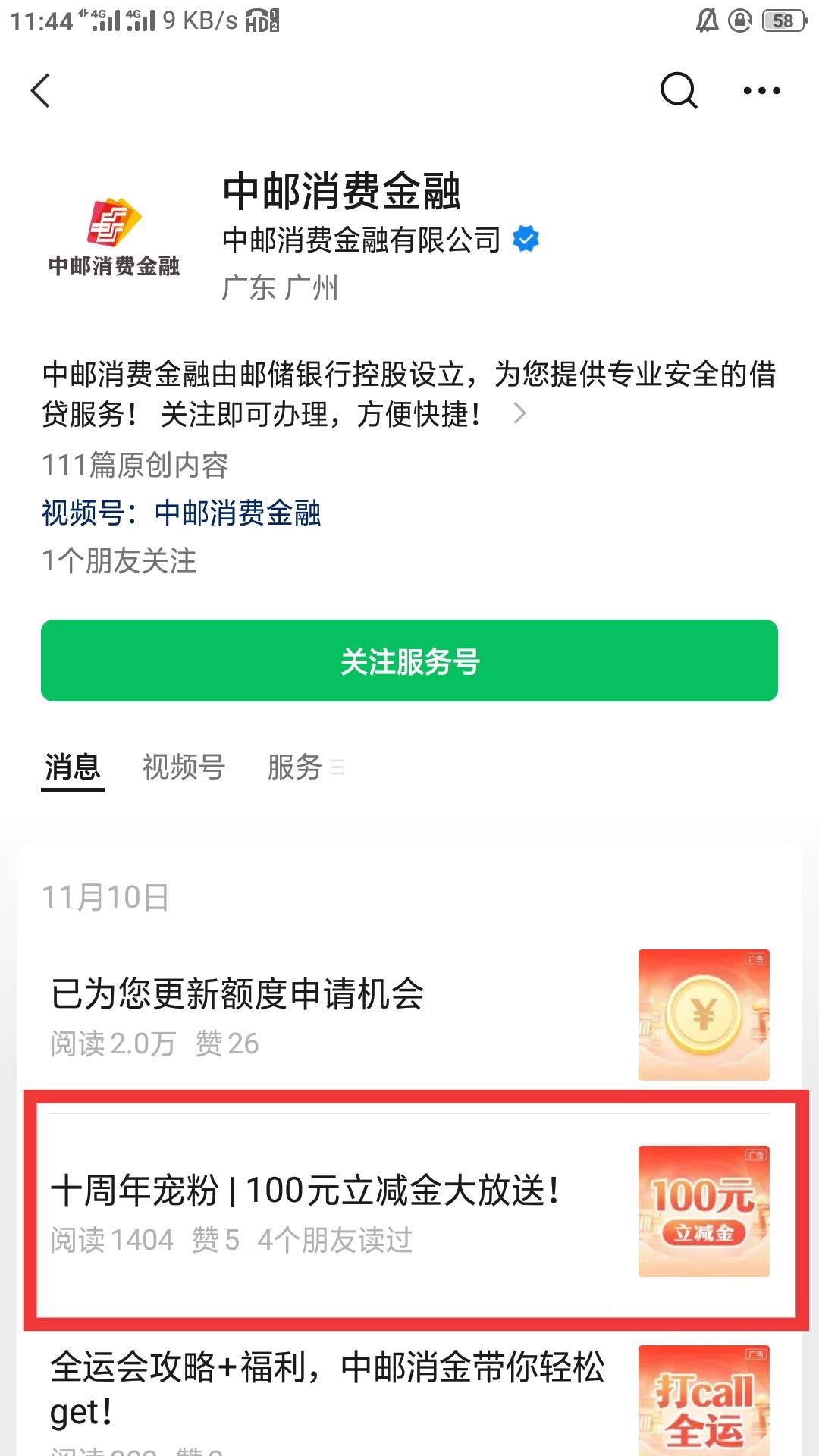Open the 服务 menu list icon
Screen dimensions: 819x1456
(x=337, y=767)
